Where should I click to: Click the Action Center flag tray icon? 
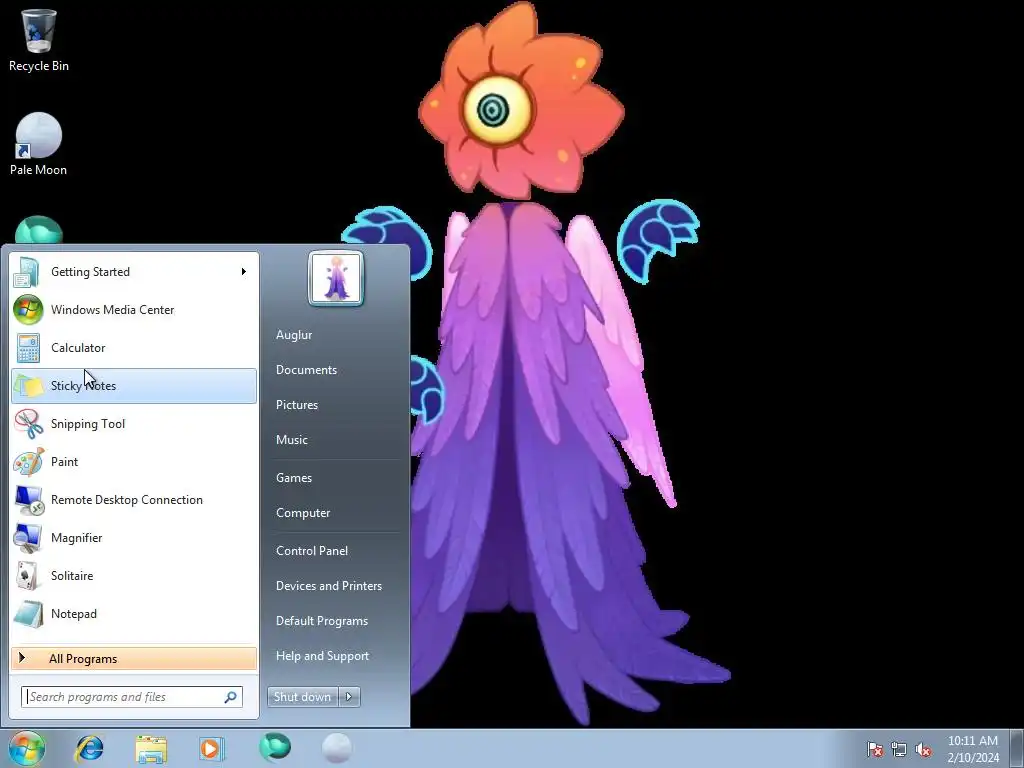pyautogui.click(x=874, y=749)
